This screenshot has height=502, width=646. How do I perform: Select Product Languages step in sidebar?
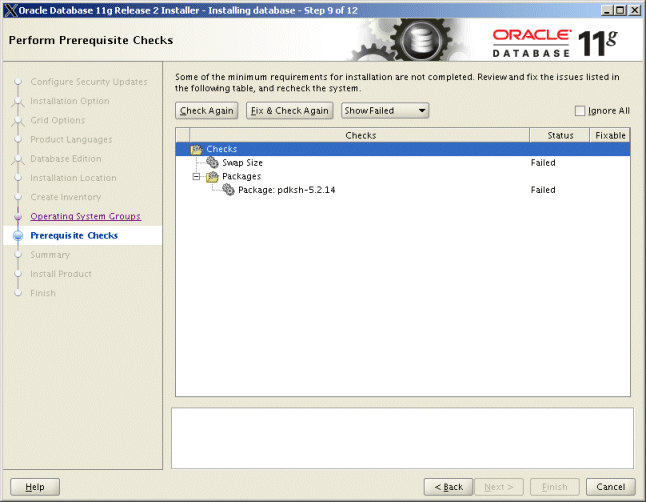pos(71,139)
